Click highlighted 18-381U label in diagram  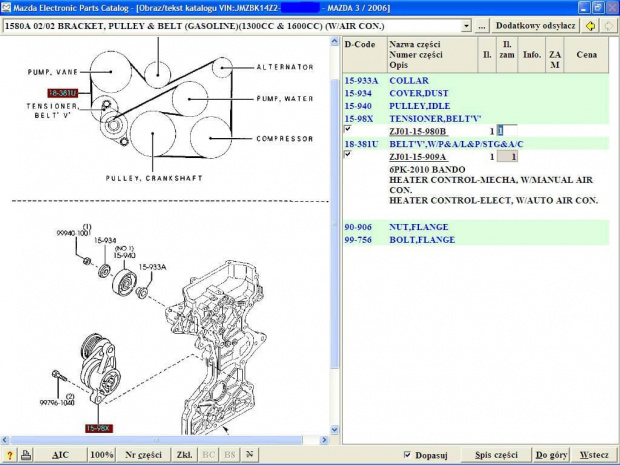pos(62,93)
